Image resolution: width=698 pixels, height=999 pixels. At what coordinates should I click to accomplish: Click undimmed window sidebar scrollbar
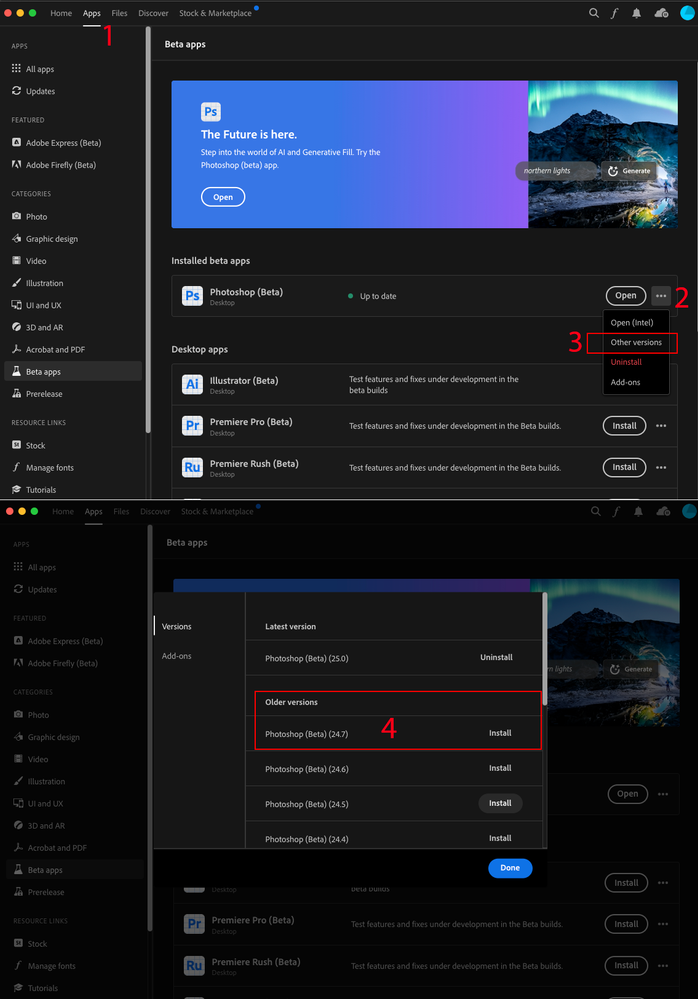(x=148, y=229)
